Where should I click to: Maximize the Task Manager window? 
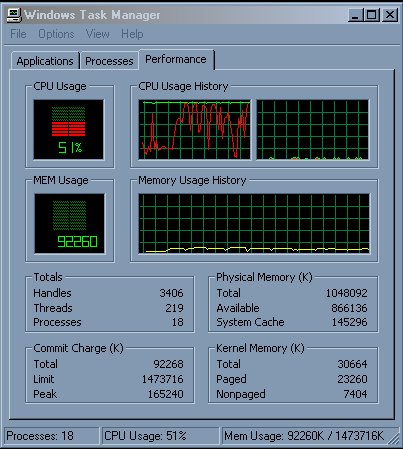point(371,15)
